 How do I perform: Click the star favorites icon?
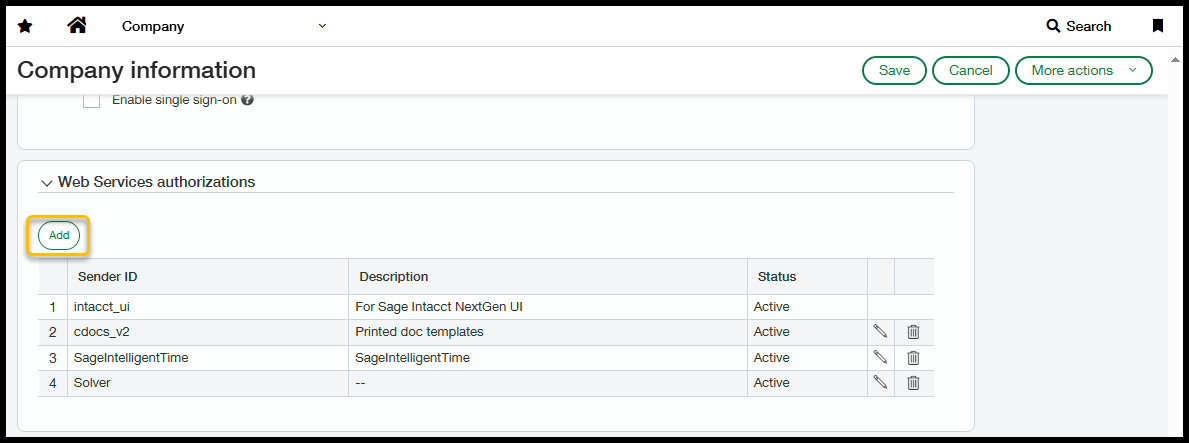pos(25,26)
